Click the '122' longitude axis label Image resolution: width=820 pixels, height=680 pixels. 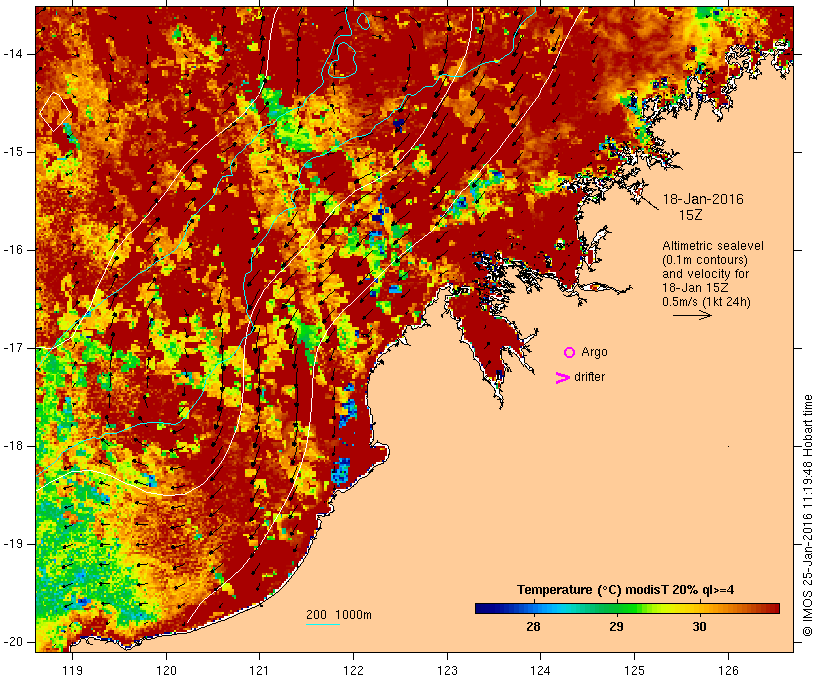[353, 670]
